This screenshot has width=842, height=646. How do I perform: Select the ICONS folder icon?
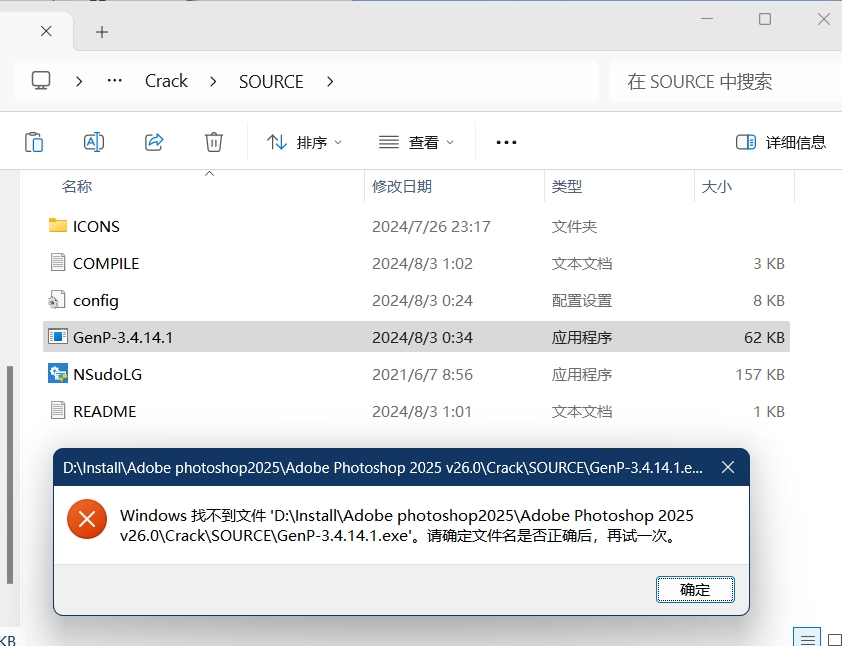pyautogui.click(x=57, y=226)
